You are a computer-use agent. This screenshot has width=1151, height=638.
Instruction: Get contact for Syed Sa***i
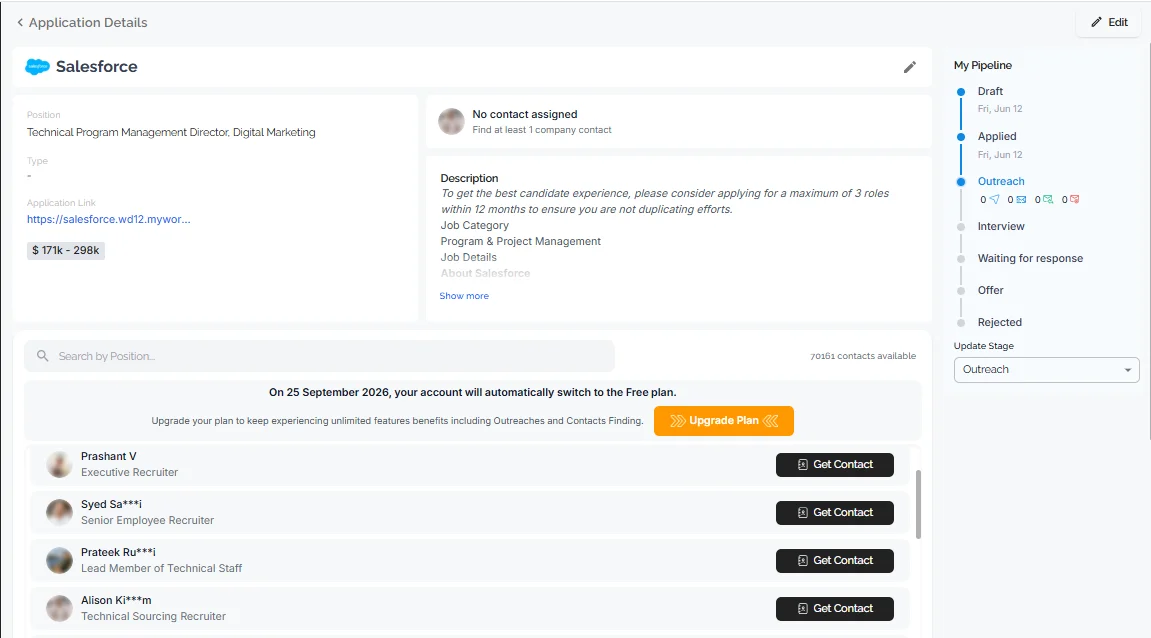(x=835, y=512)
